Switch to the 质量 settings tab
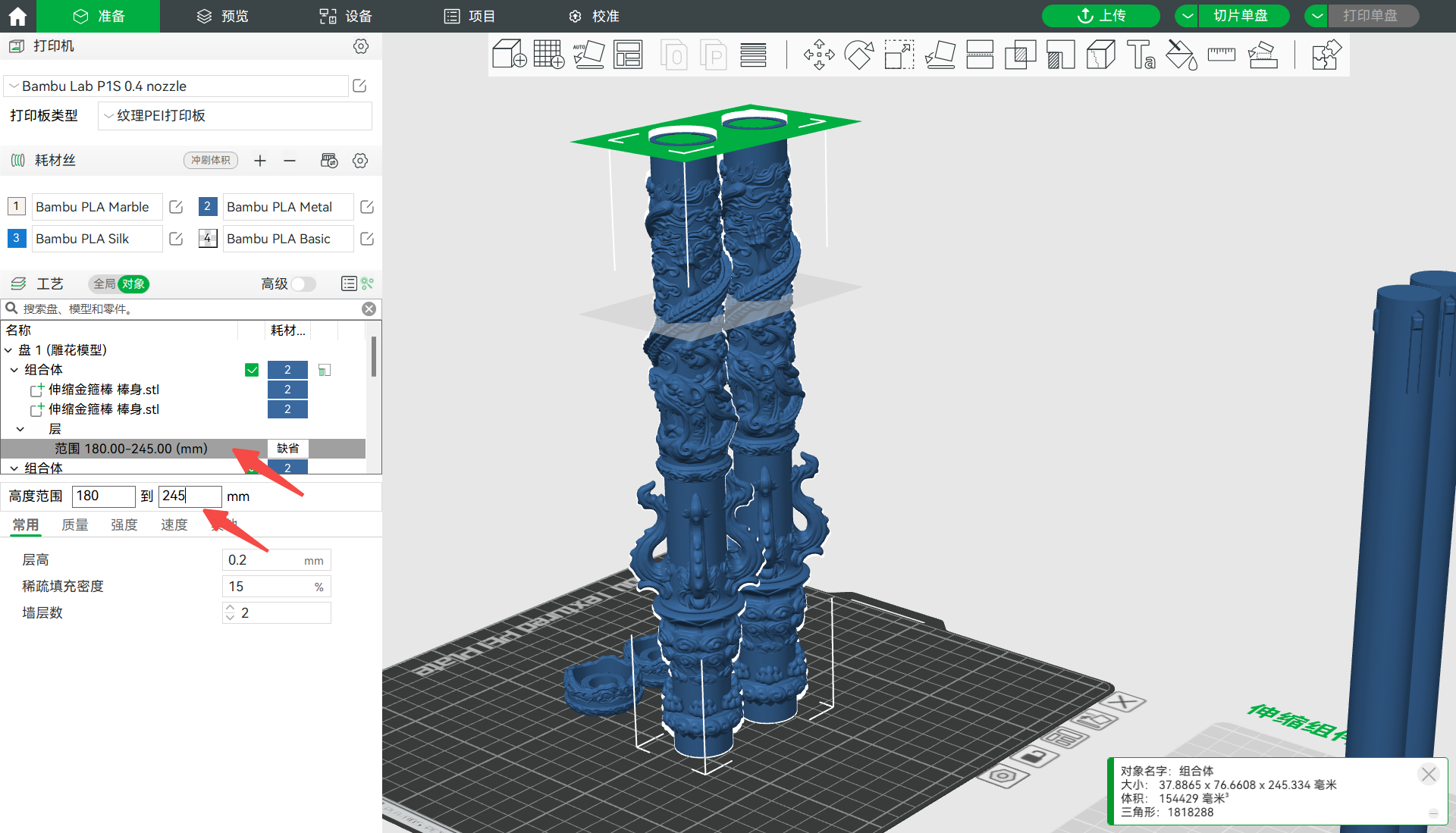The image size is (1456, 833). point(75,525)
